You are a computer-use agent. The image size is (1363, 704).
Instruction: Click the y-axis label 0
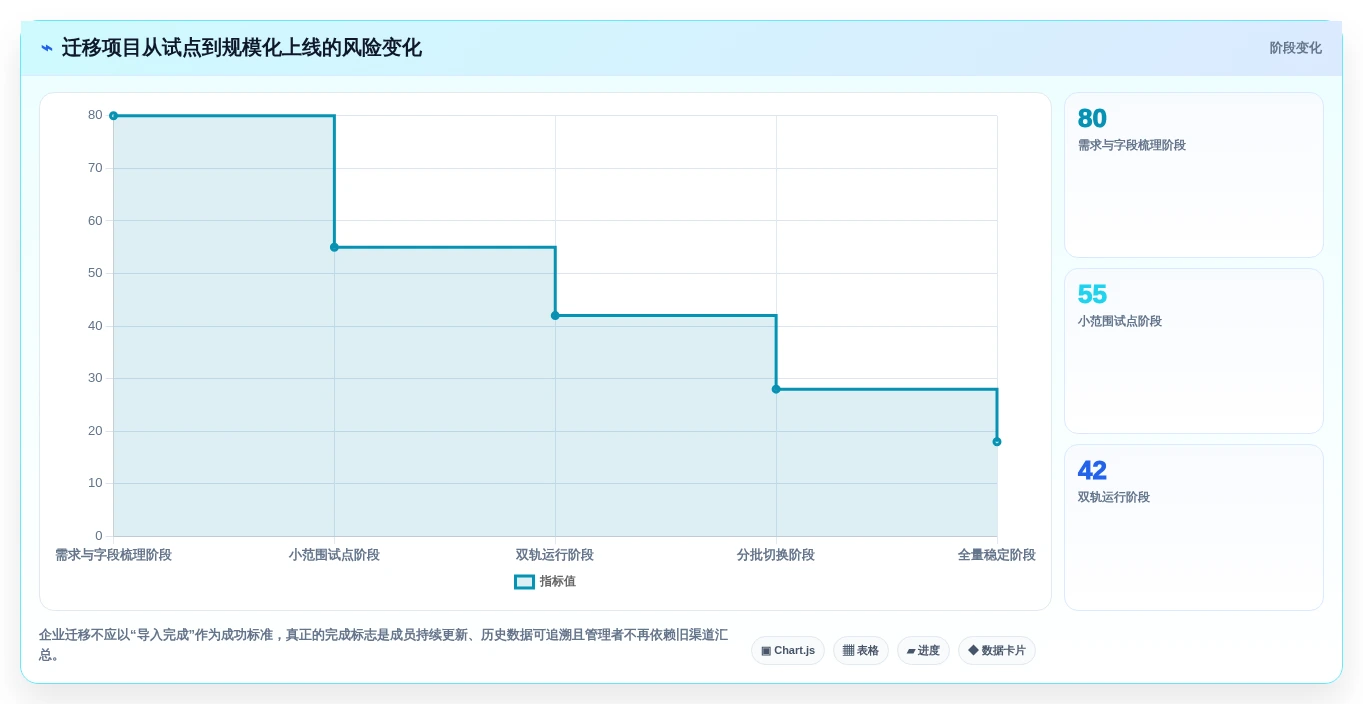point(99,536)
